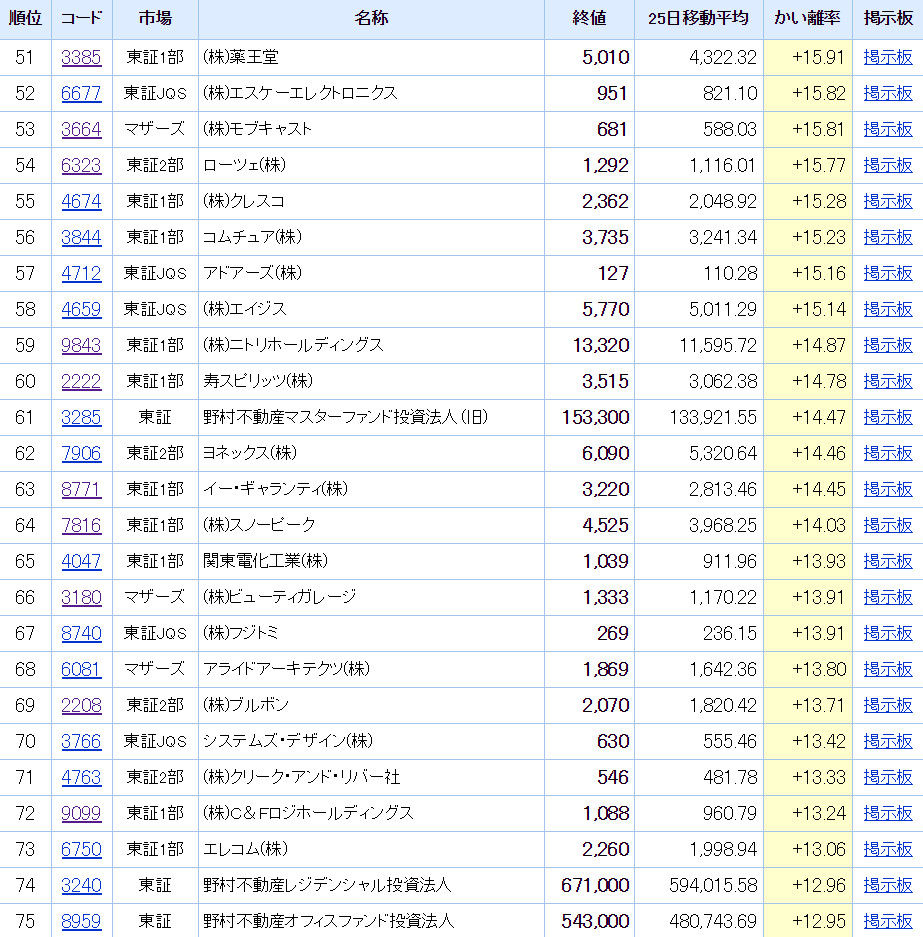This screenshot has width=923, height=937.
Task: Open stock code 3766 link
Action: click(x=81, y=741)
